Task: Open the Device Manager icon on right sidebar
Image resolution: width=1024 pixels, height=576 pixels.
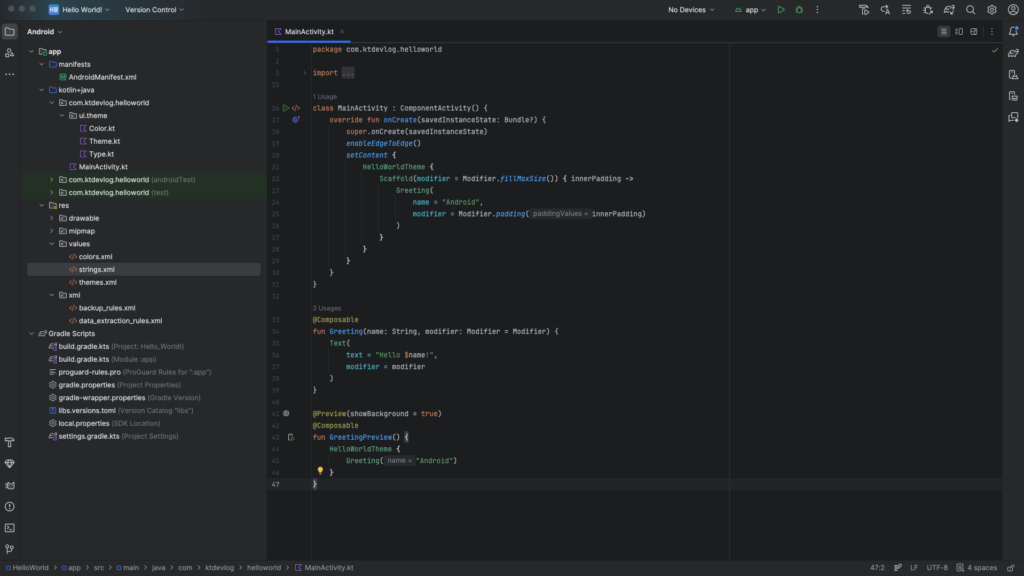Action: click(x=1013, y=74)
